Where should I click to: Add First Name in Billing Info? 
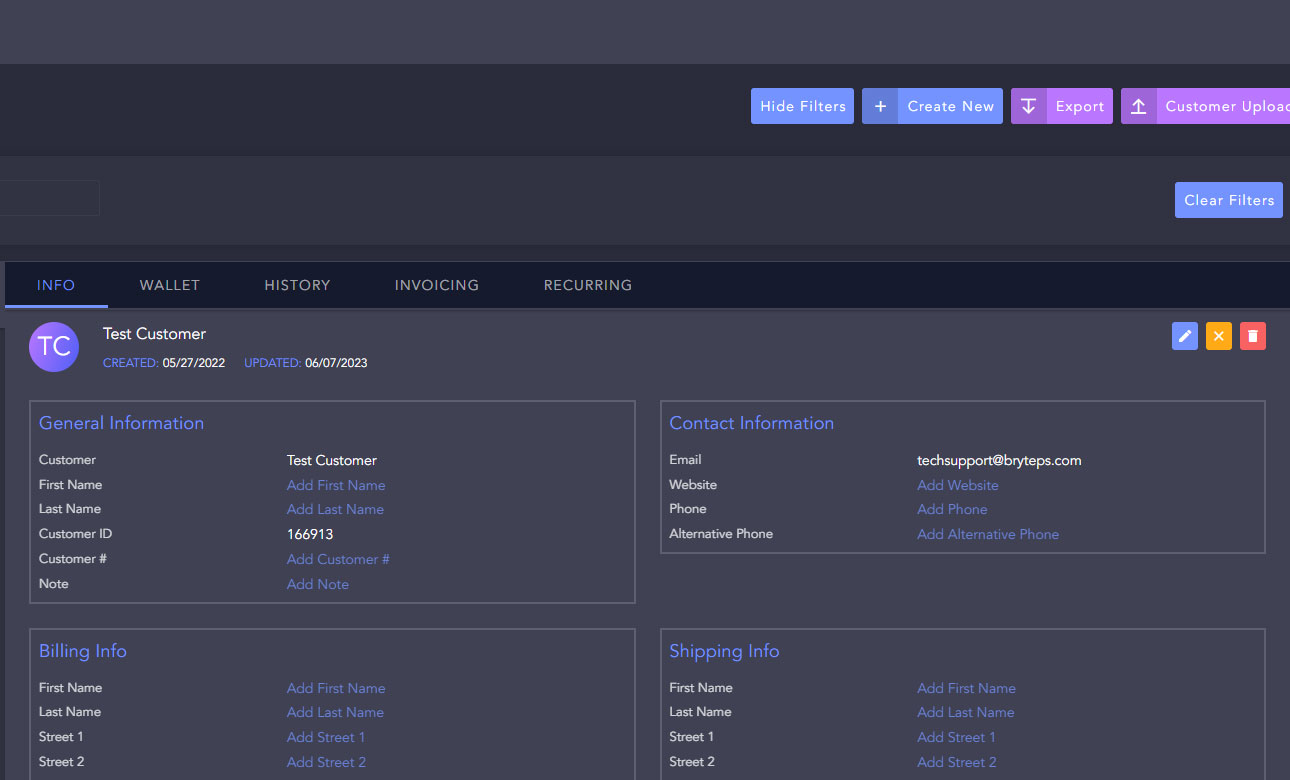coord(336,688)
